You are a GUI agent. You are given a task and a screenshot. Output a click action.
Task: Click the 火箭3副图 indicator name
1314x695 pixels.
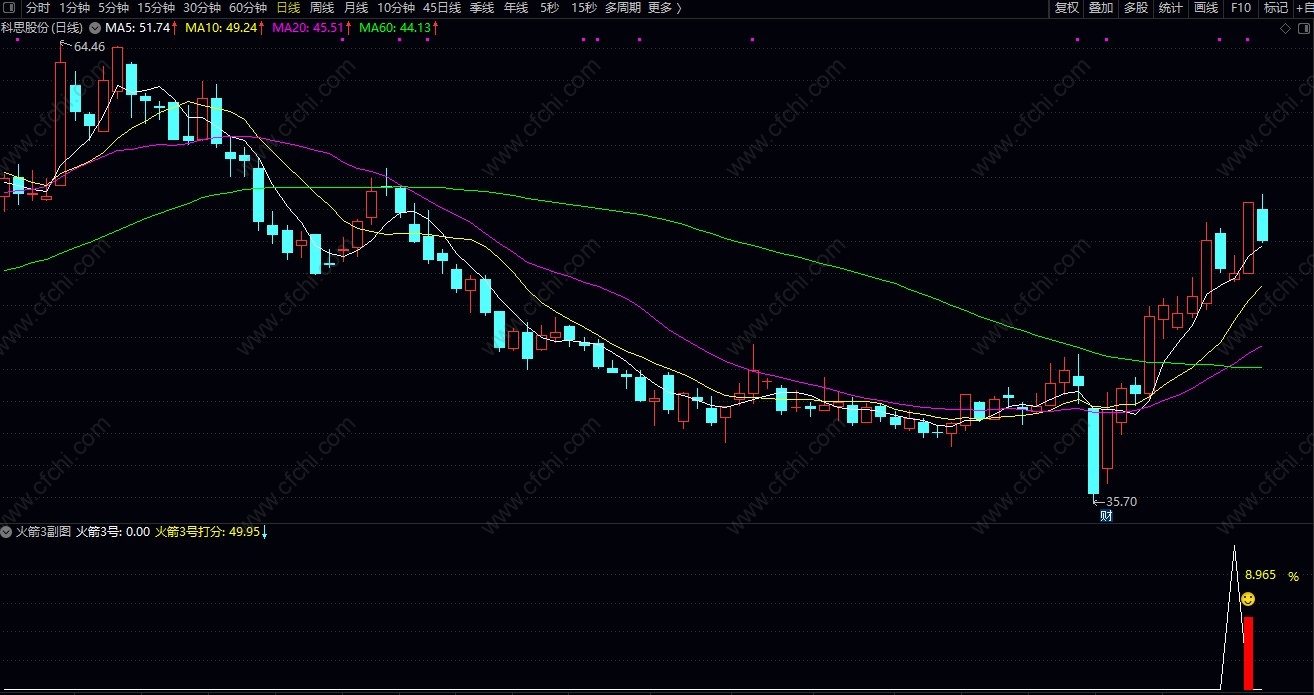tap(43, 533)
